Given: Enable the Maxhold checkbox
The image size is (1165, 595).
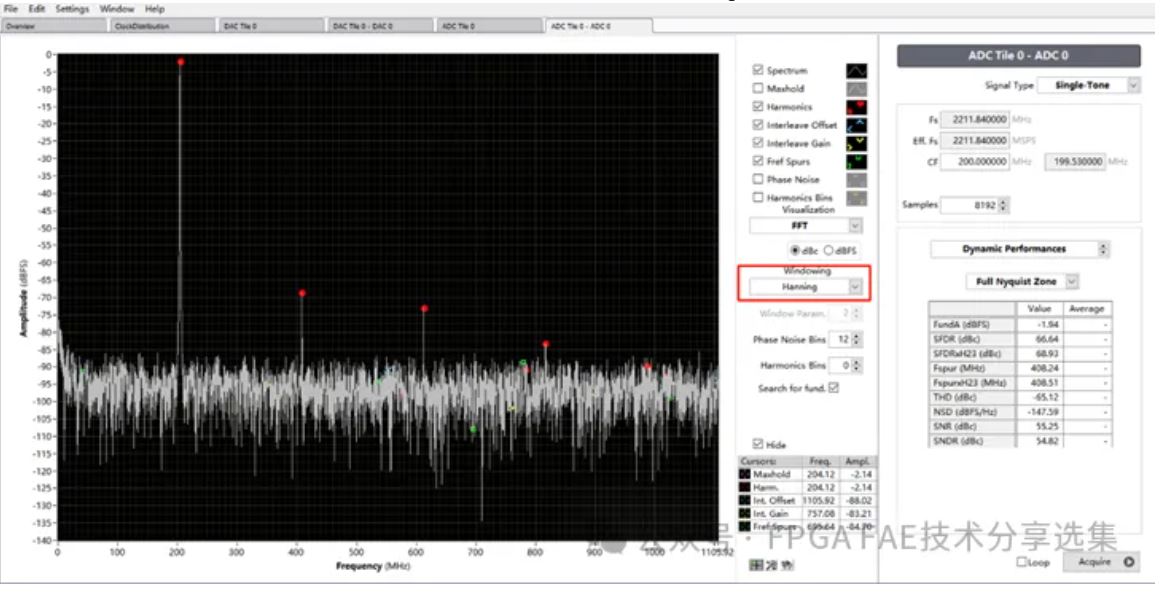Looking at the screenshot, I should (x=758, y=89).
